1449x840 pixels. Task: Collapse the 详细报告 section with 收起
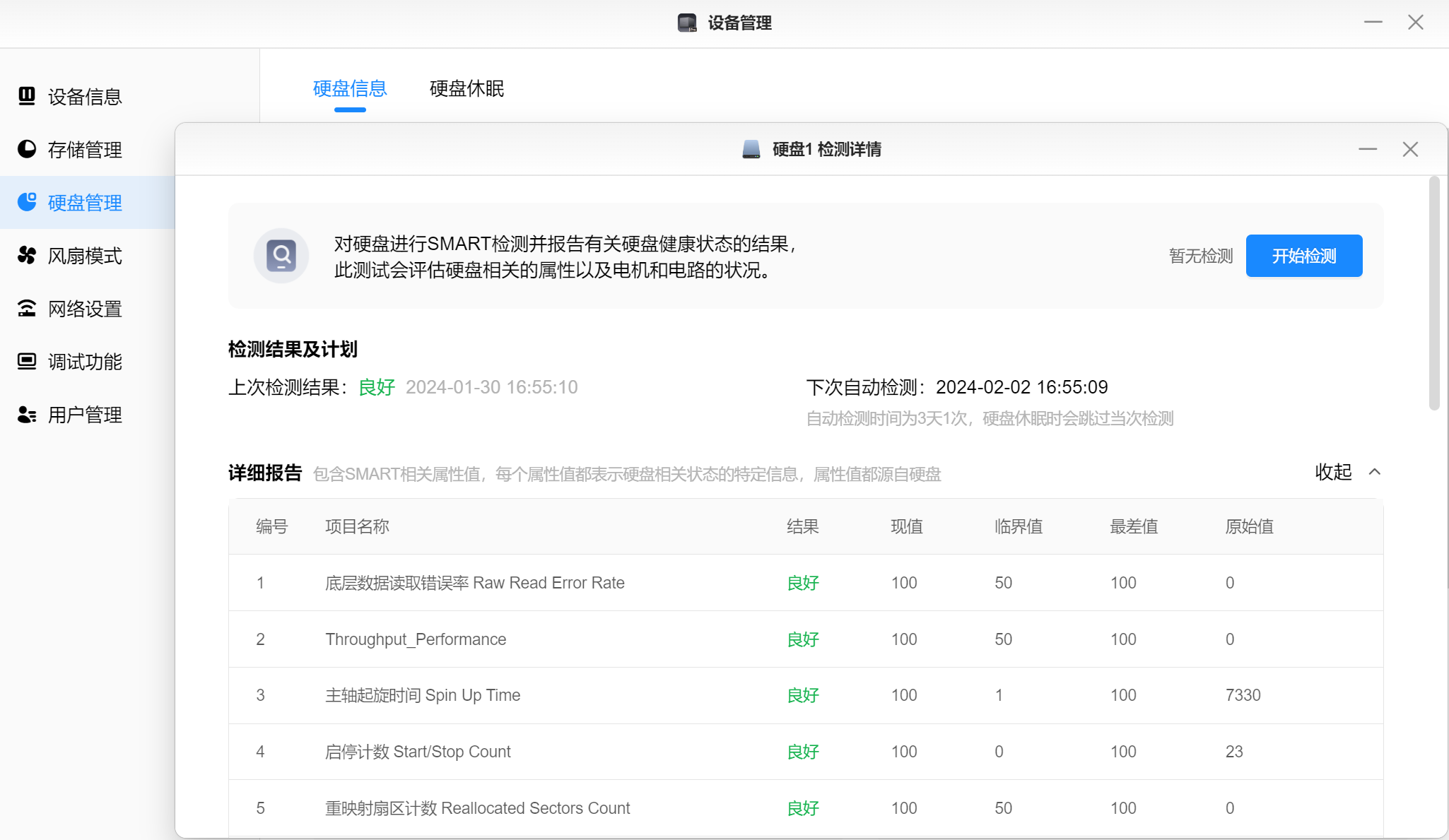[1333, 472]
